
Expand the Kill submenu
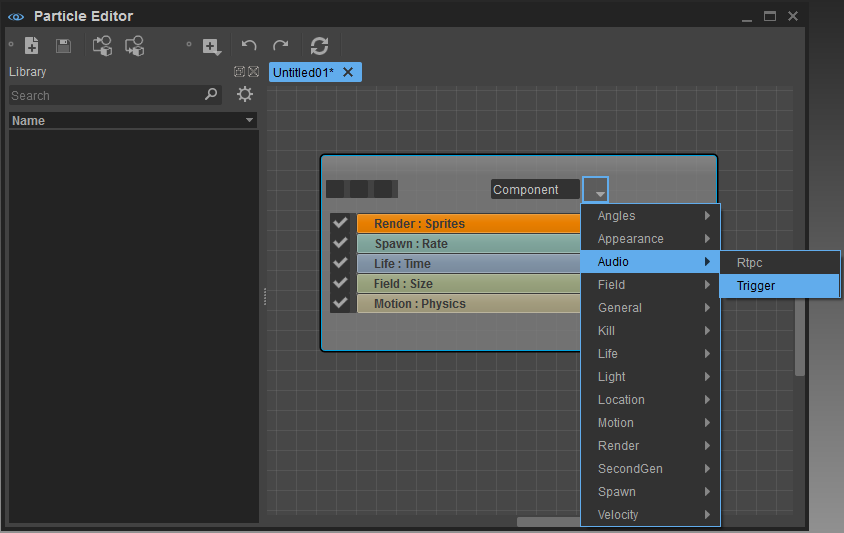click(x=650, y=331)
